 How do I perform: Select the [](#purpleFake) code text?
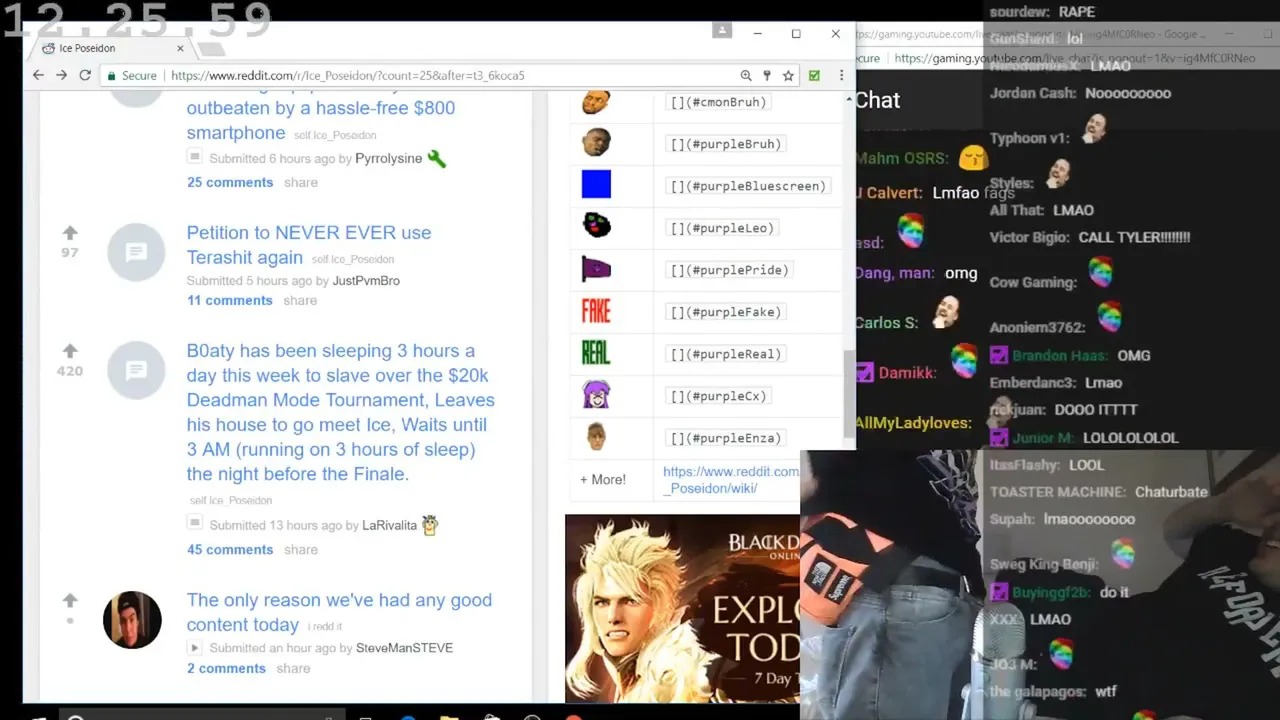coord(726,312)
